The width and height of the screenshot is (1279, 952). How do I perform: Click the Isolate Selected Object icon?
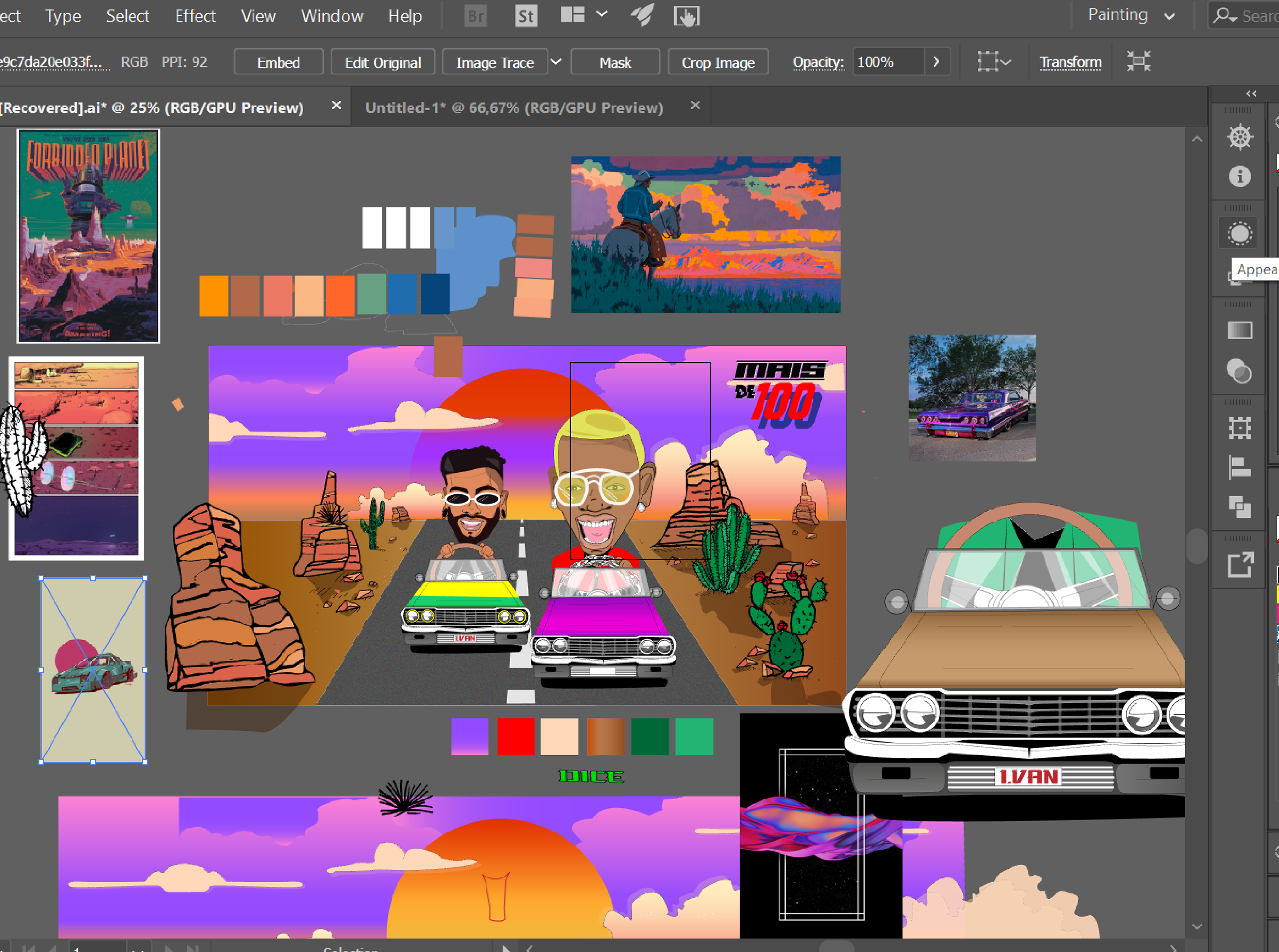1138,61
